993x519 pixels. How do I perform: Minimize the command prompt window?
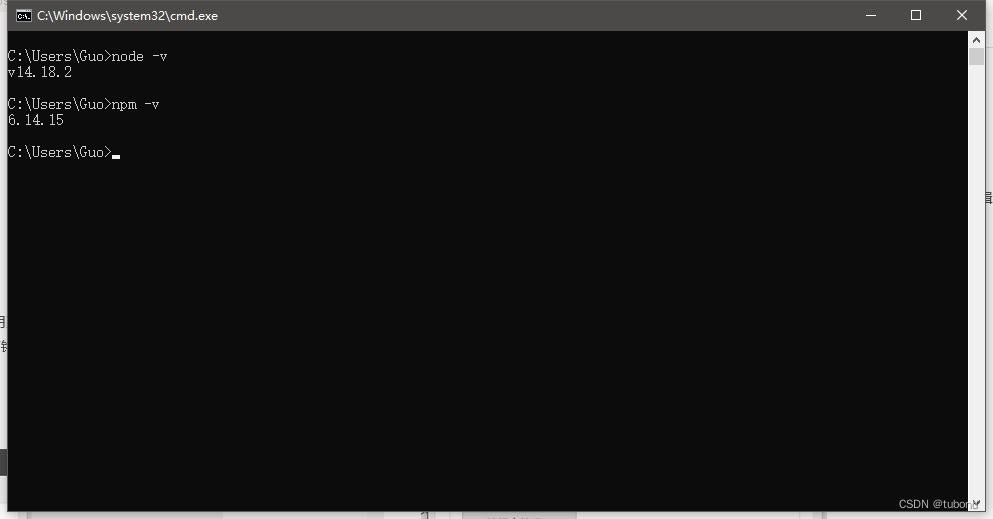[871, 15]
